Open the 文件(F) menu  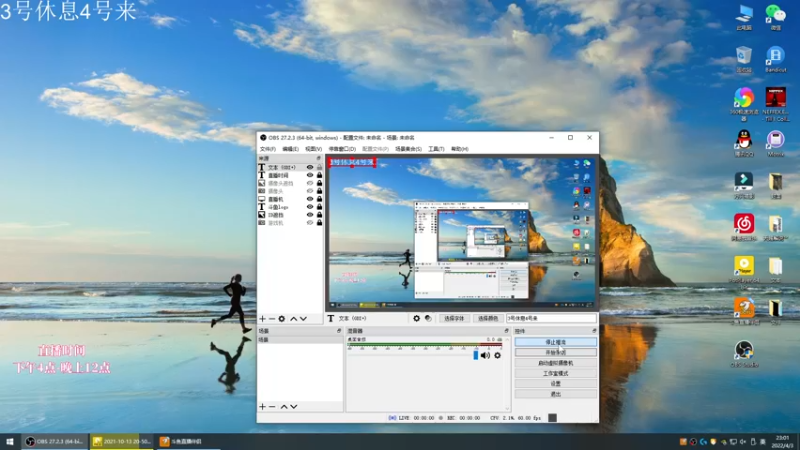[267, 149]
